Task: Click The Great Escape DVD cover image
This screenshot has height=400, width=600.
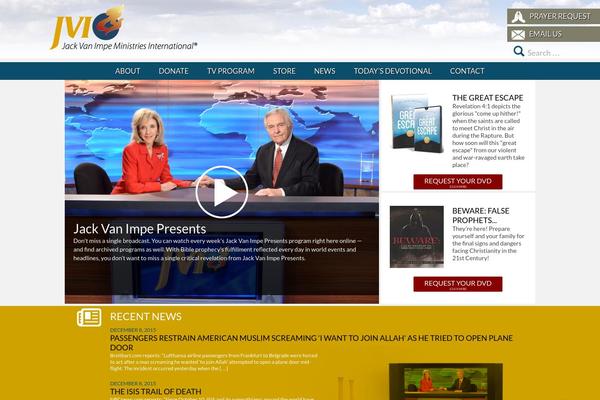Action: [x=417, y=122]
